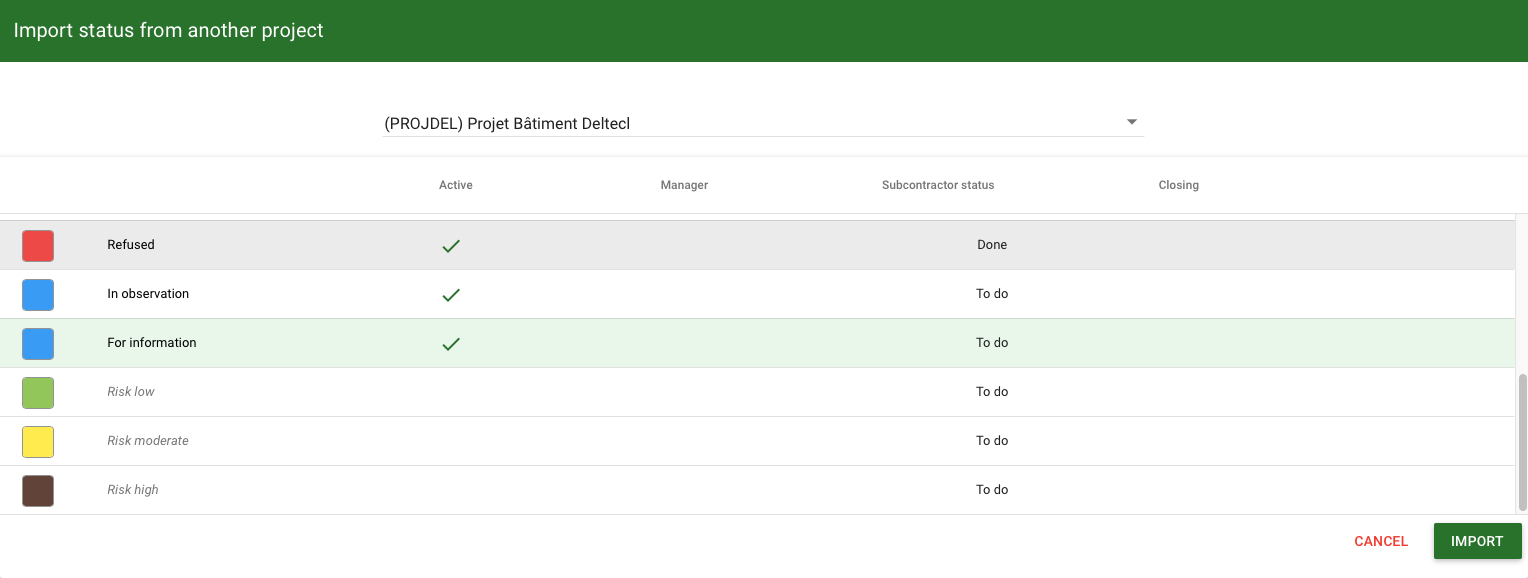Image resolution: width=1528 pixels, height=578 pixels.
Task: Click the Import status from another project title
Action: point(168,30)
